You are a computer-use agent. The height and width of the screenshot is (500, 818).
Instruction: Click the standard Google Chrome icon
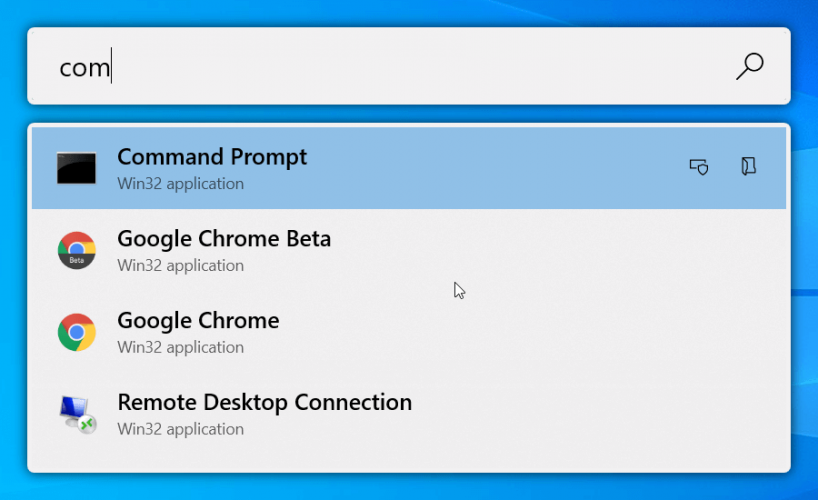pos(77,332)
